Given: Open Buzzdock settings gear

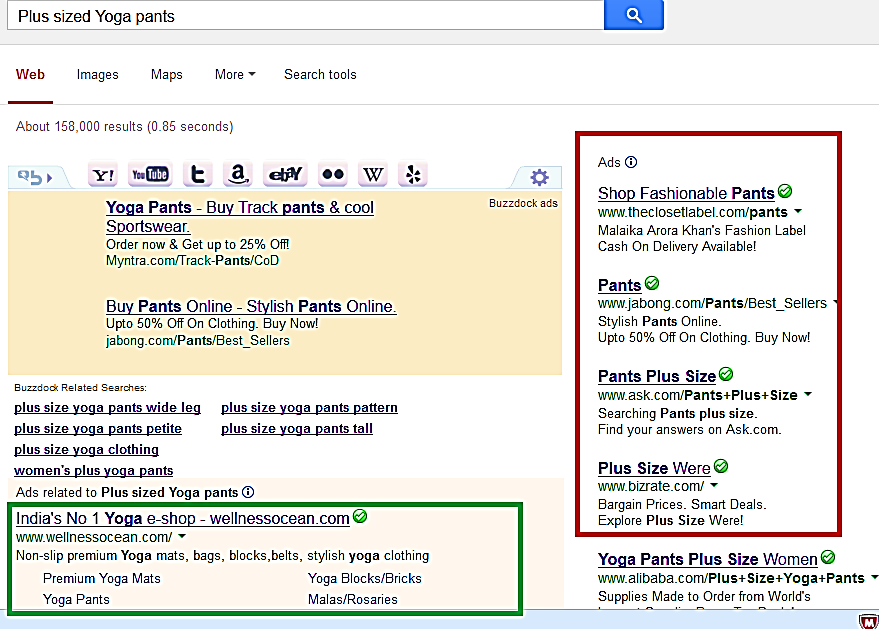Looking at the screenshot, I should click(x=539, y=178).
